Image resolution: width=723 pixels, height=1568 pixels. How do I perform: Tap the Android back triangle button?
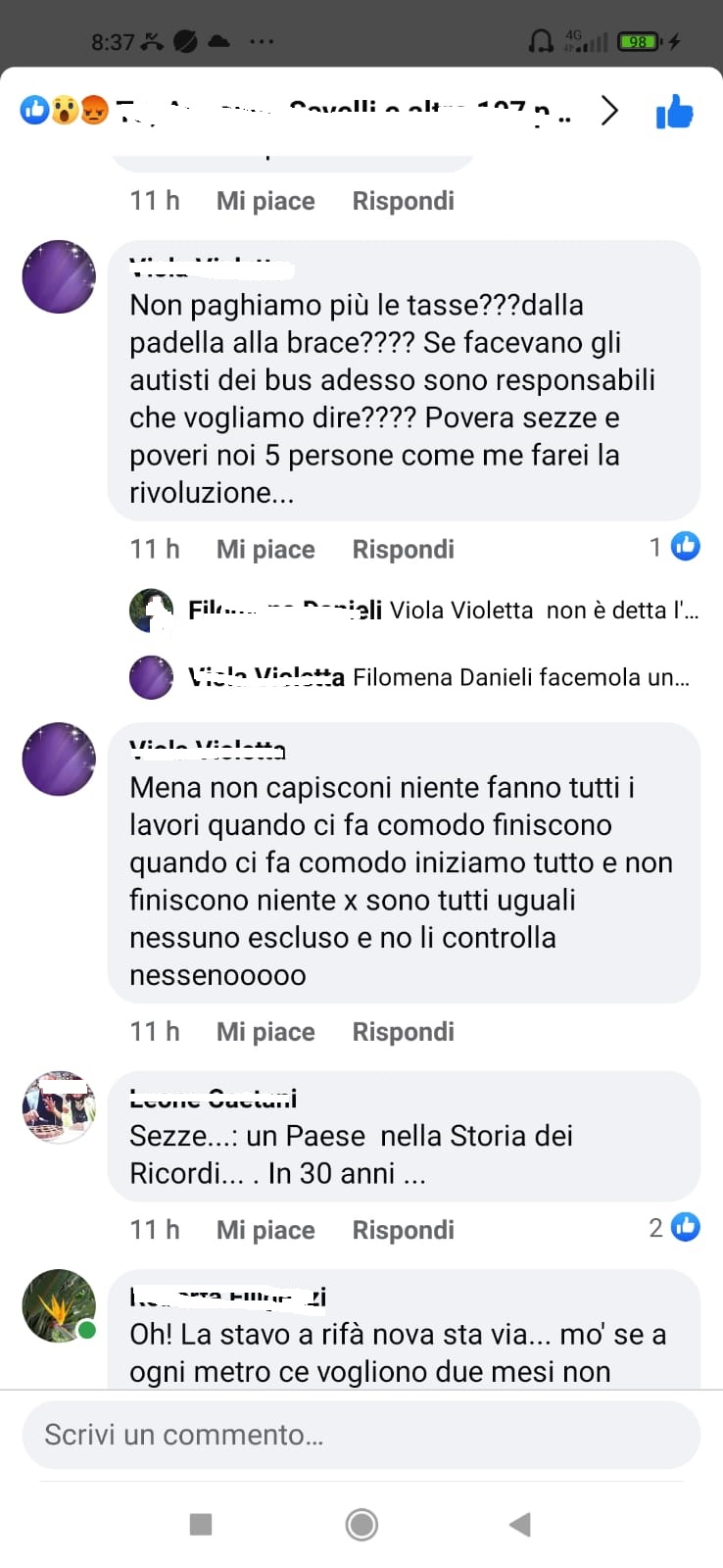point(520,1524)
